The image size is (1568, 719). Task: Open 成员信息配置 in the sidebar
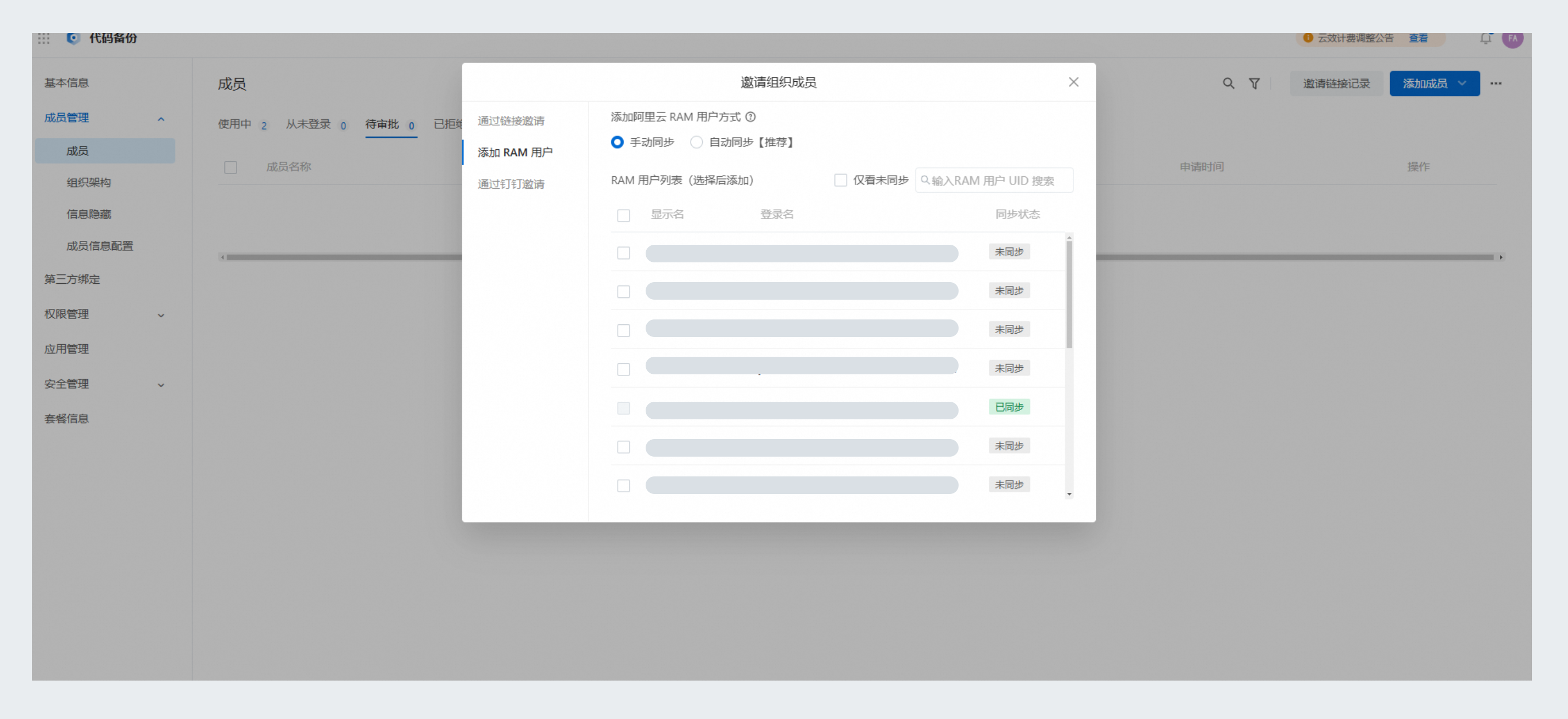point(100,246)
